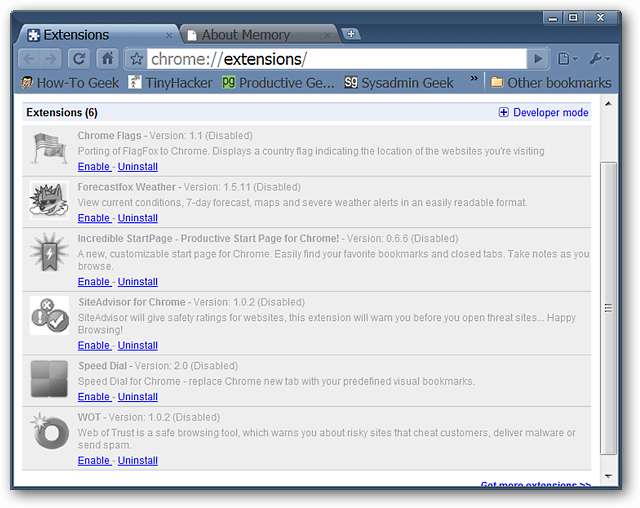Viewport: 640px width, 508px height.
Task: Open the Productive Geek bookmark
Action: 278,83
